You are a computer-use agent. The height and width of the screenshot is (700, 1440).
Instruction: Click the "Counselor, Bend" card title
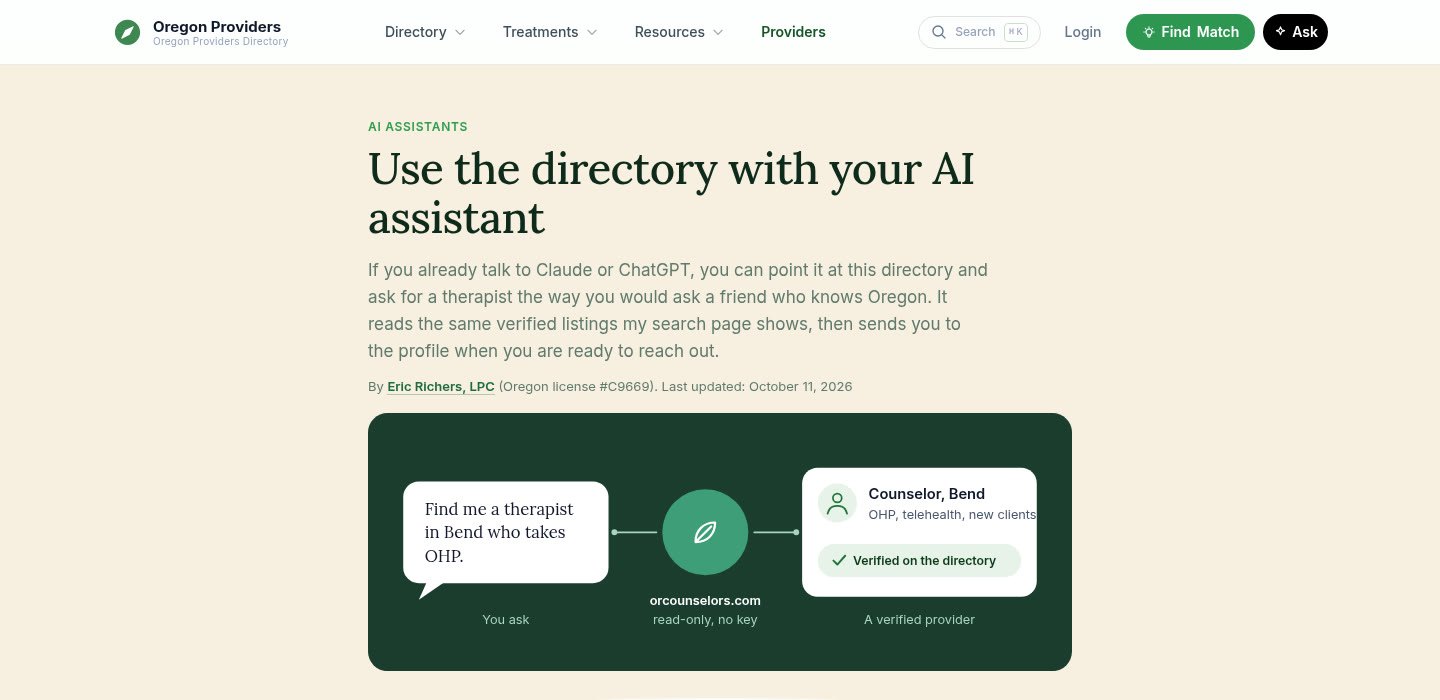(x=927, y=494)
